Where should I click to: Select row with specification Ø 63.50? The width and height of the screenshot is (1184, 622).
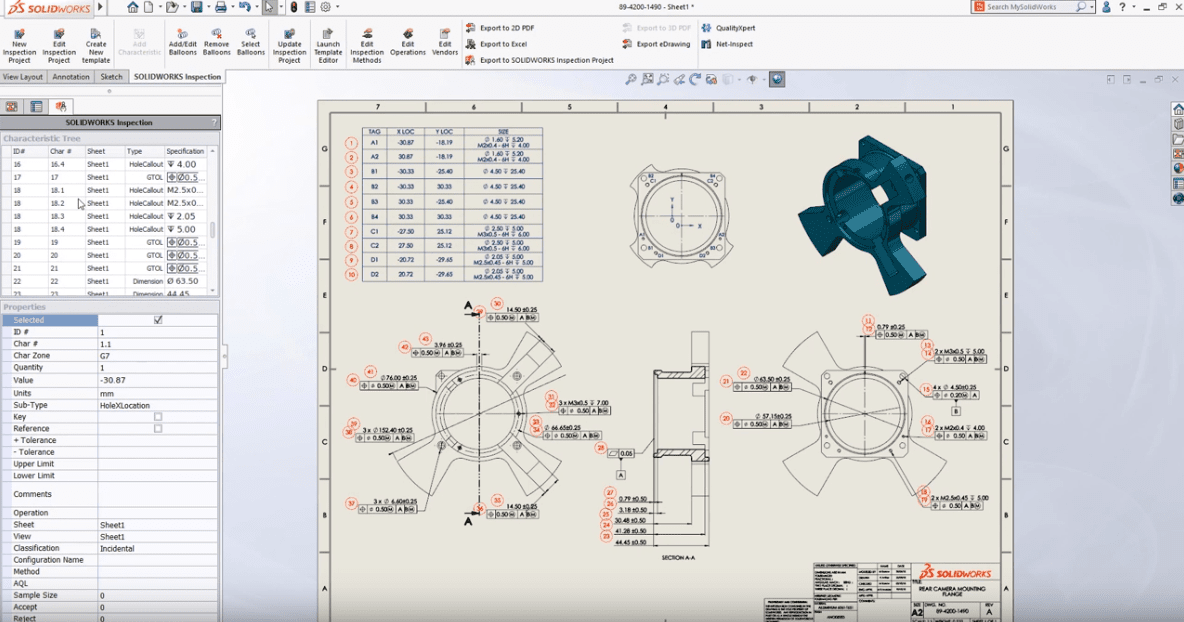tap(109, 281)
